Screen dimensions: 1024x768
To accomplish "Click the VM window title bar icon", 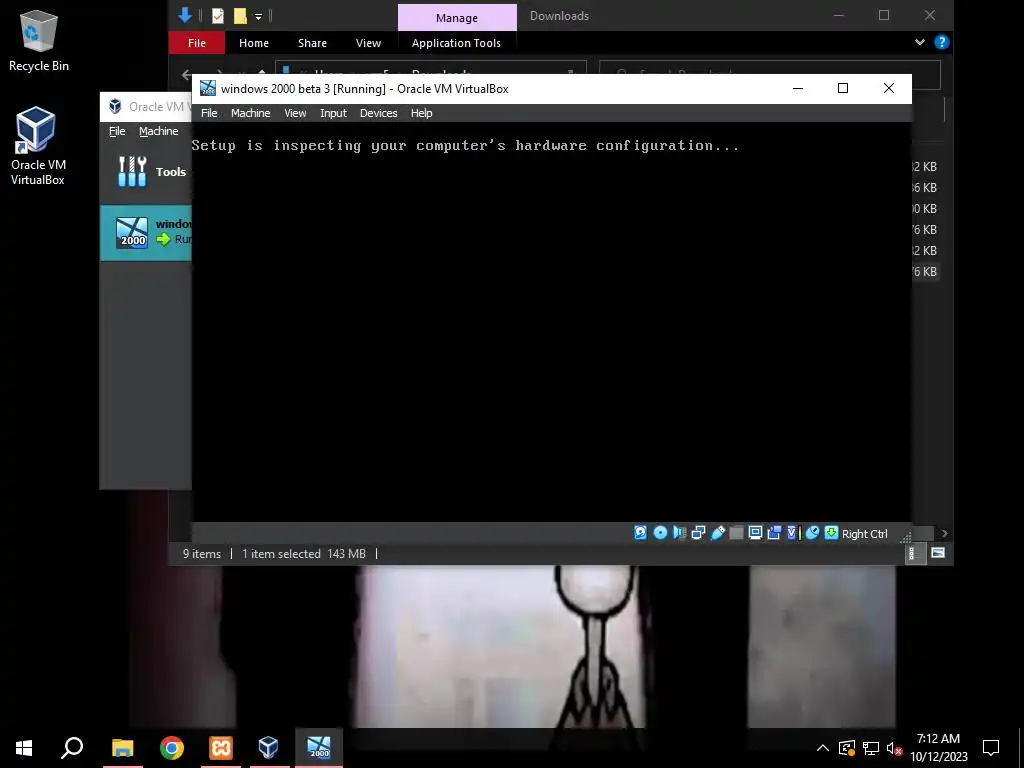I will click(208, 88).
